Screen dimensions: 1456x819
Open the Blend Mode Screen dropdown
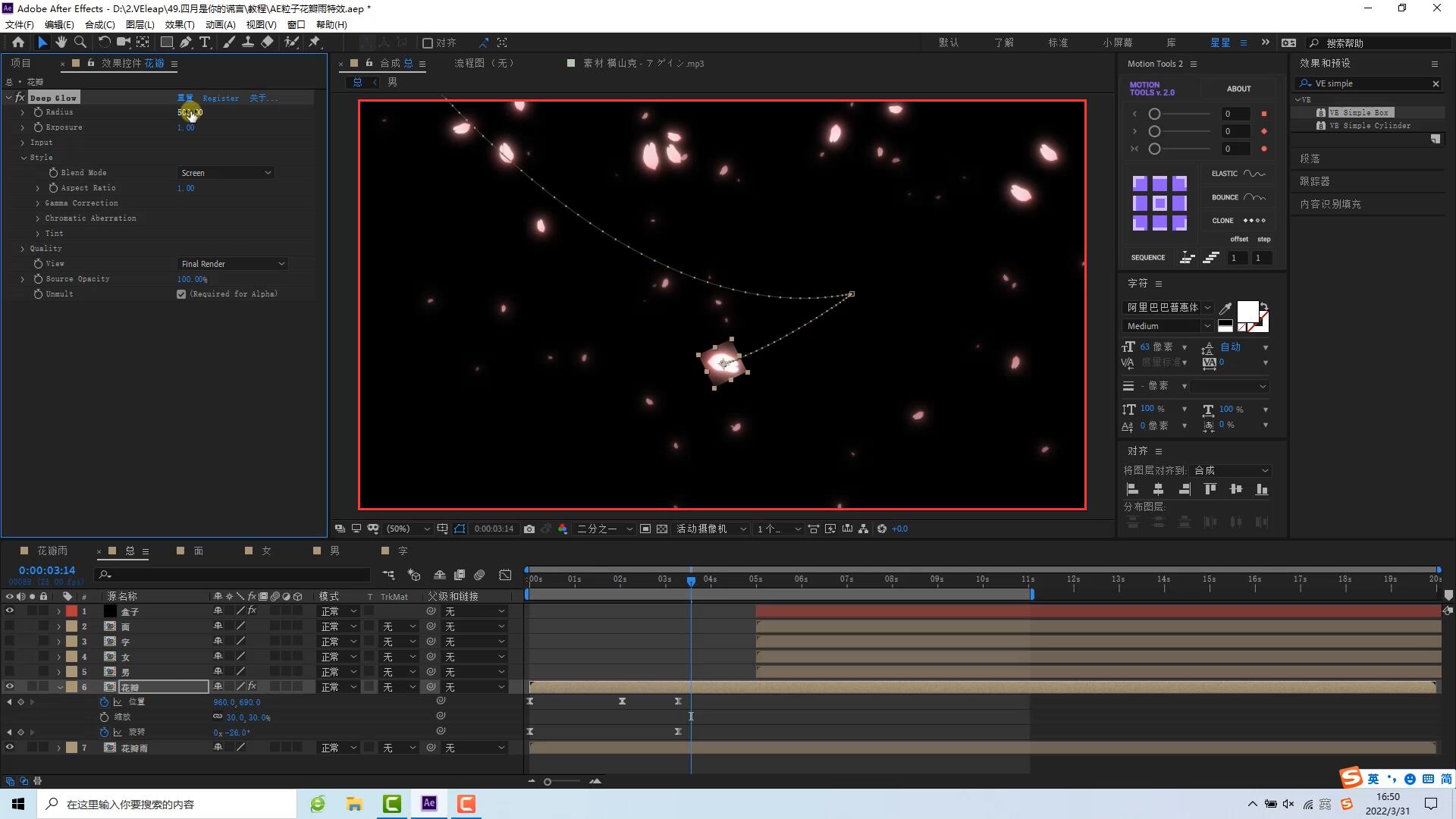pyautogui.click(x=225, y=173)
